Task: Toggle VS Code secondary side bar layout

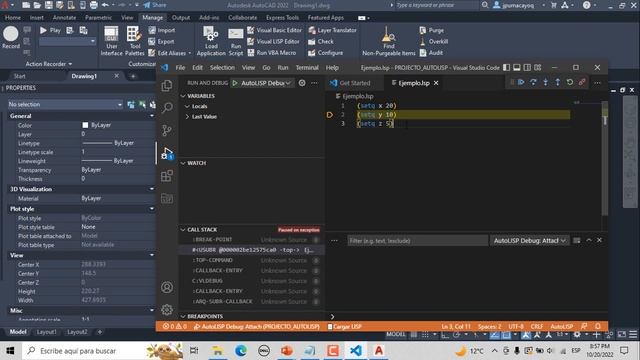Action: (x=527, y=67)
